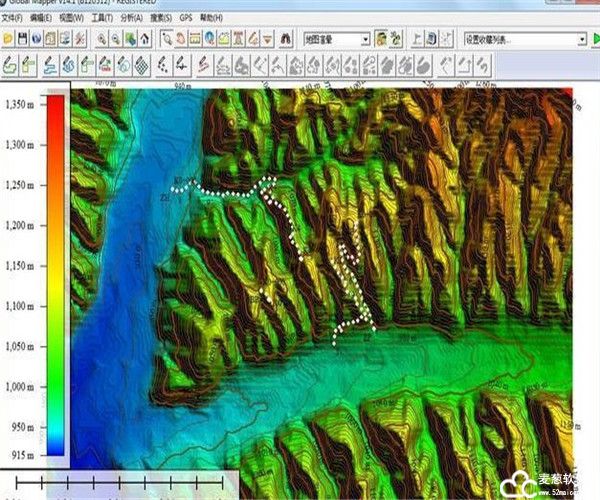Select the grid creation tool icon
The width and height of the screenshot is (600, 500).
pyautogui.click(x=145, y=66)
